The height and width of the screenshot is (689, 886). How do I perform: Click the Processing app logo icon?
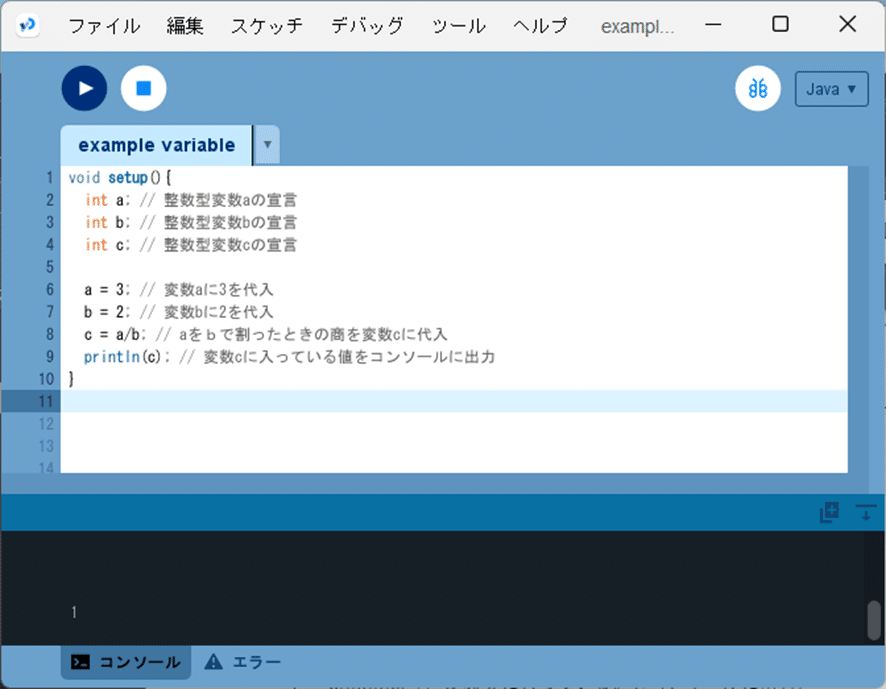tap(27, 25)
